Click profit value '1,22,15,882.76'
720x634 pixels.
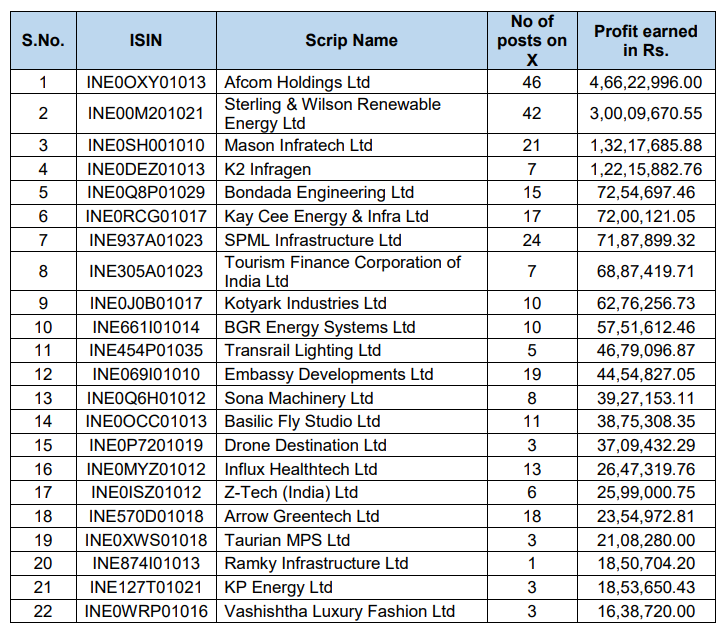(x=646, y=169)
